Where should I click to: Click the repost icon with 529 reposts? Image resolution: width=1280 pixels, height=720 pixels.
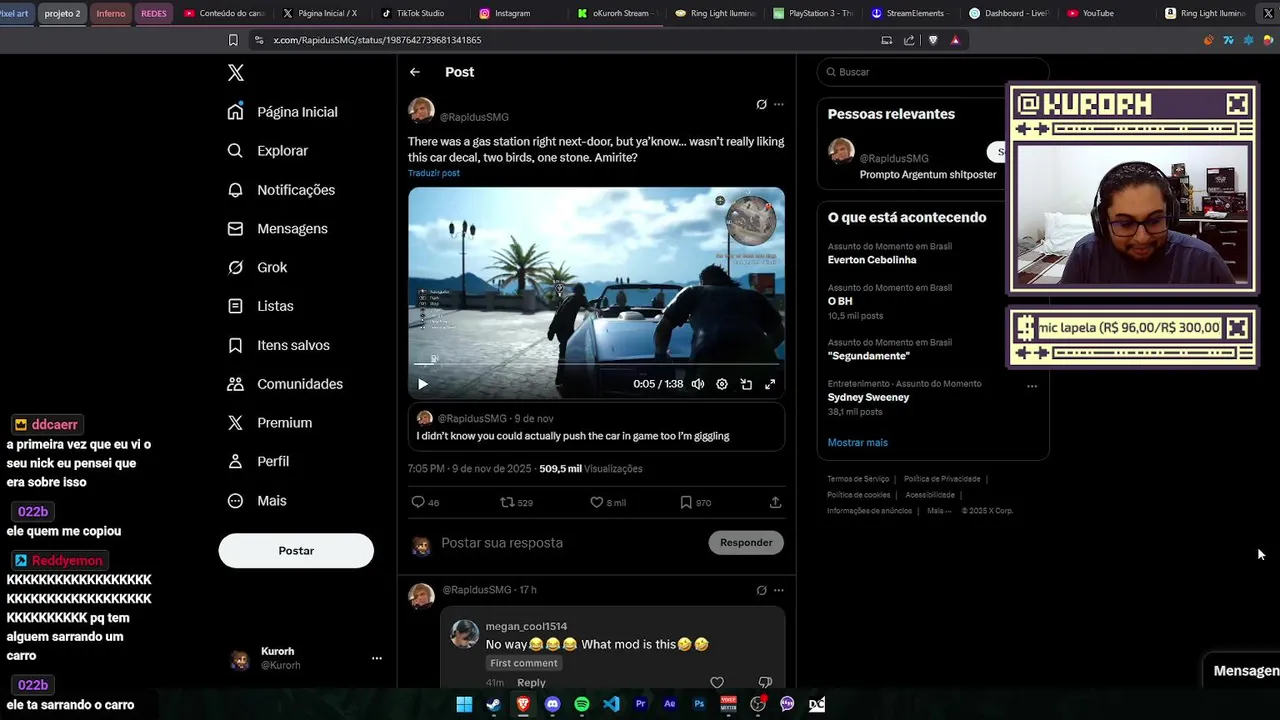coord(516,502)
